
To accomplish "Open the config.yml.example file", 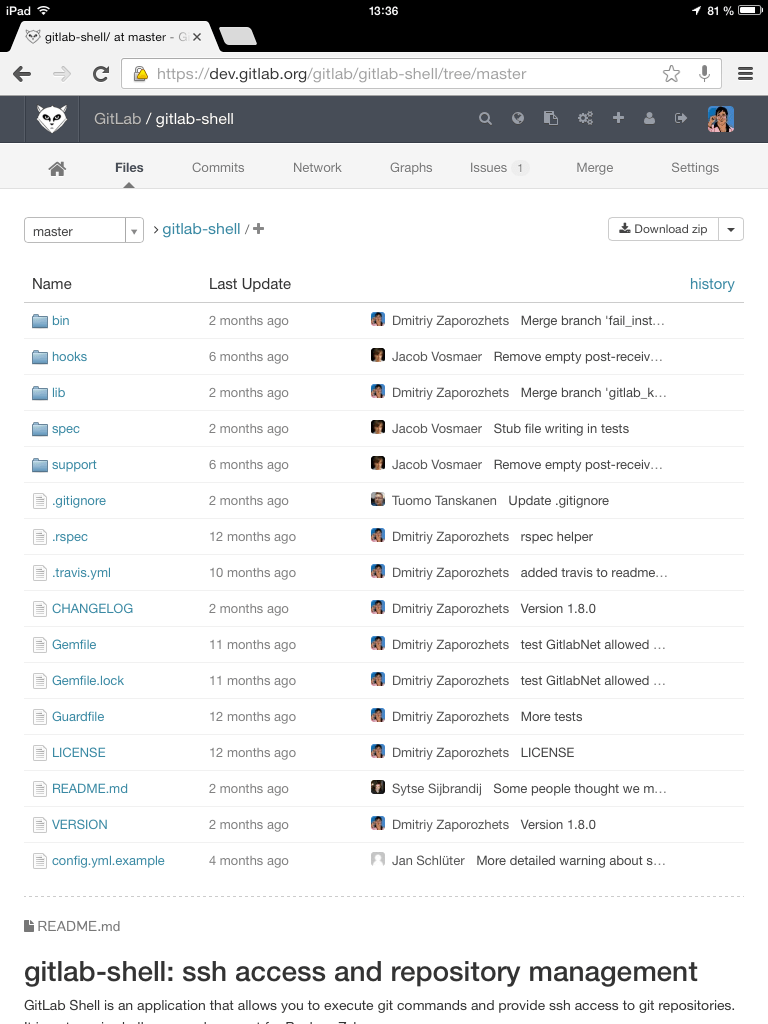I will [108, 861].
